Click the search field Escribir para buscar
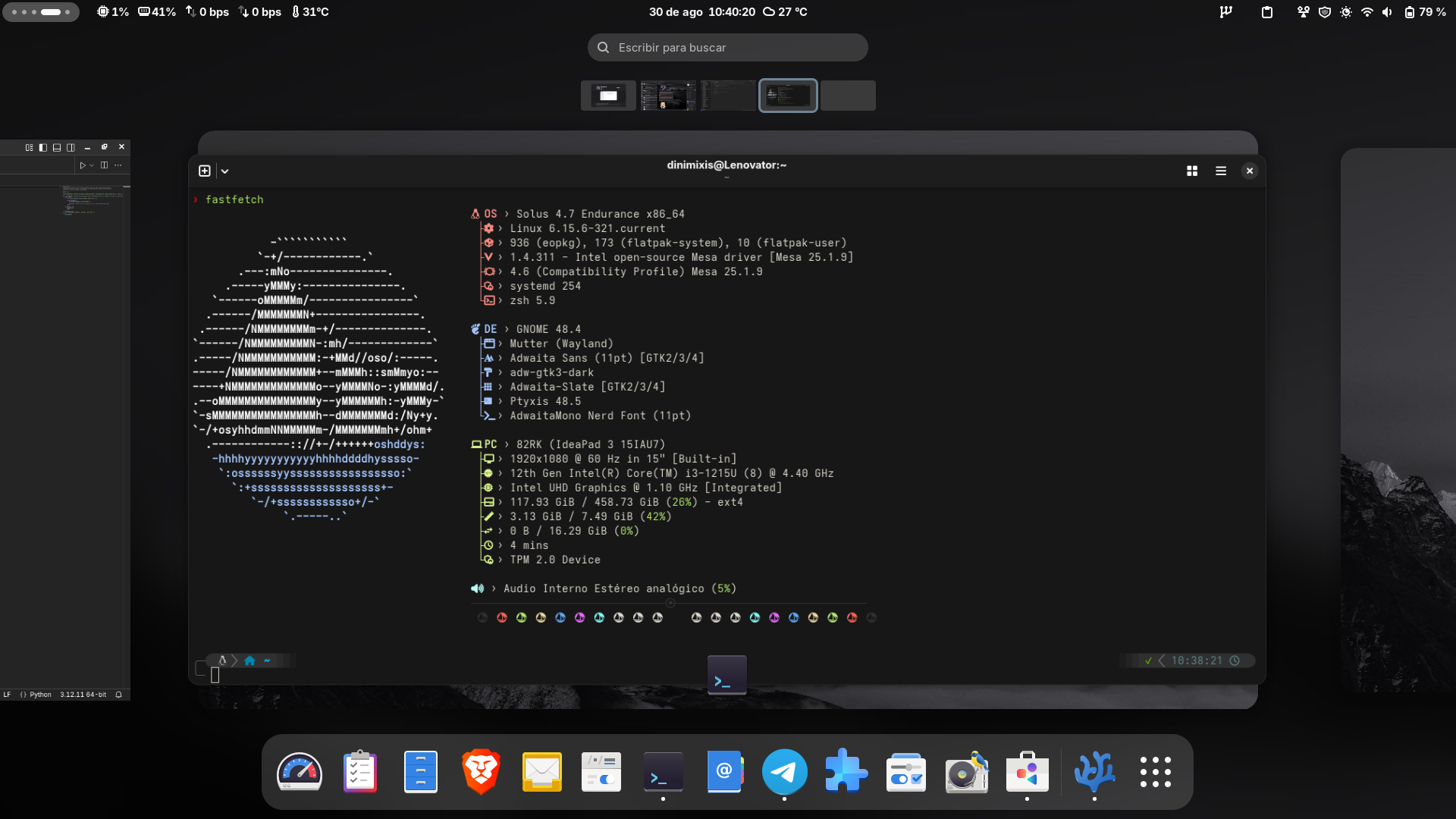 click(x=727, y=47)
